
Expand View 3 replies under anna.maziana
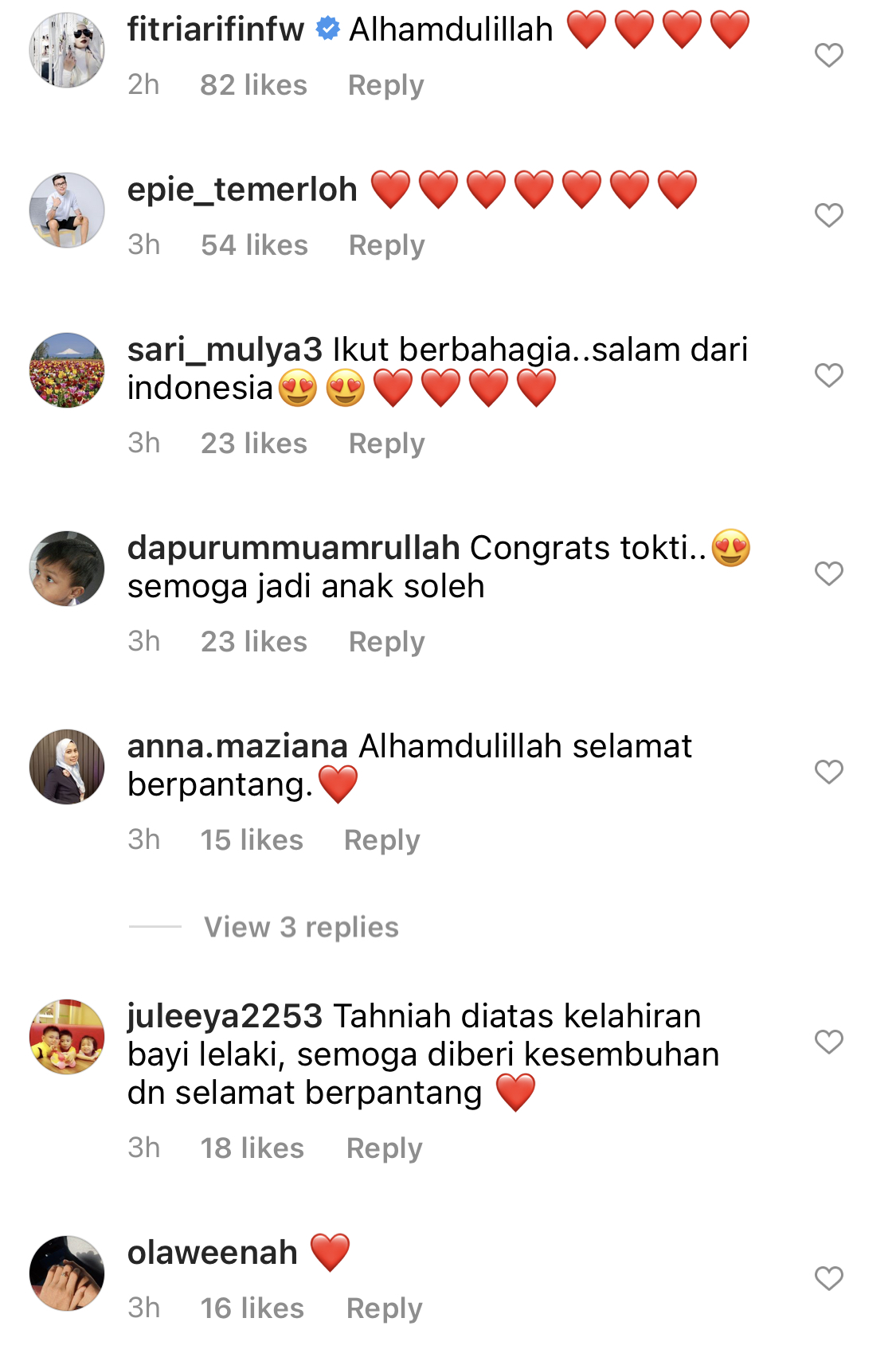[x=301, y=927]
